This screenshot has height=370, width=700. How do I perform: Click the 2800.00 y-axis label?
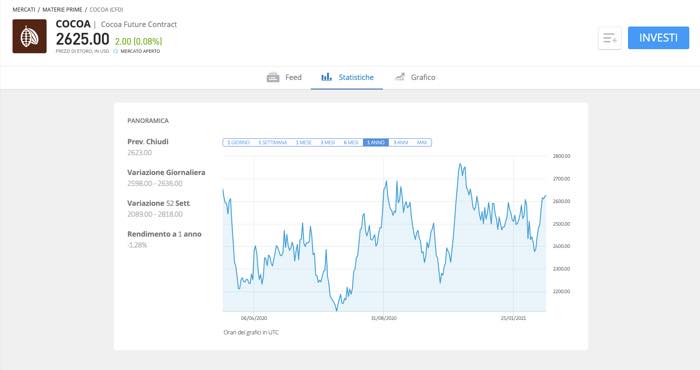pyautogui.click(x=561, y=156)
